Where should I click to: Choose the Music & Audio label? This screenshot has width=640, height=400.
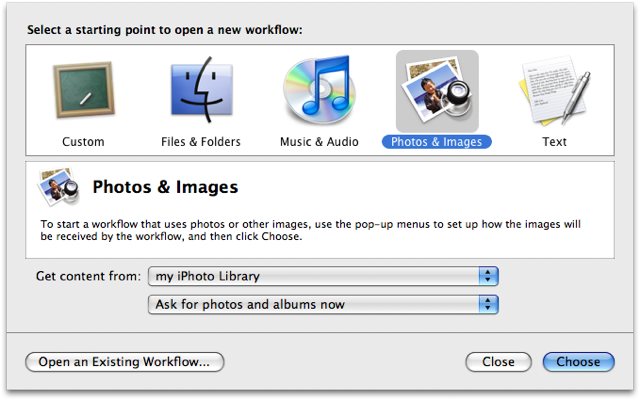tap(319, 142)
